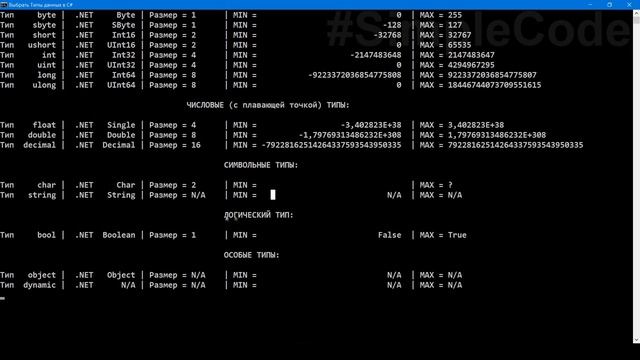Click the 'MAX = 2147483647' value
Image resolution: width=640 pixels, height=360 pixels.
[x=457, y=55]
